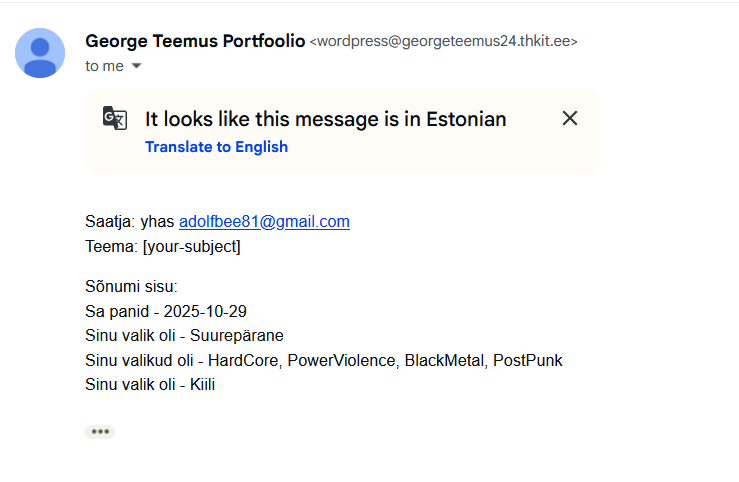Click the translate icon in the banner
Viewport: 739px width, 482px height.
tap(115, 119)
